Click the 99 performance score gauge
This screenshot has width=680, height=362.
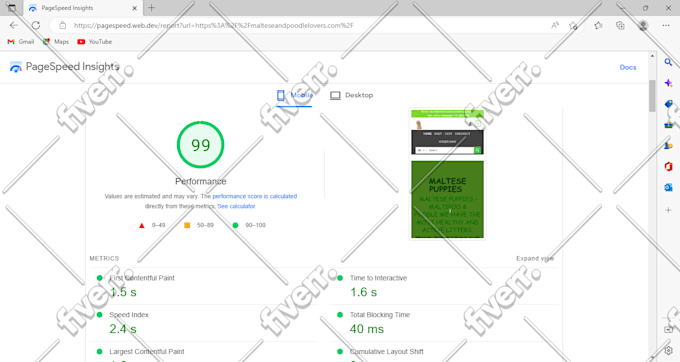[200, 145]
